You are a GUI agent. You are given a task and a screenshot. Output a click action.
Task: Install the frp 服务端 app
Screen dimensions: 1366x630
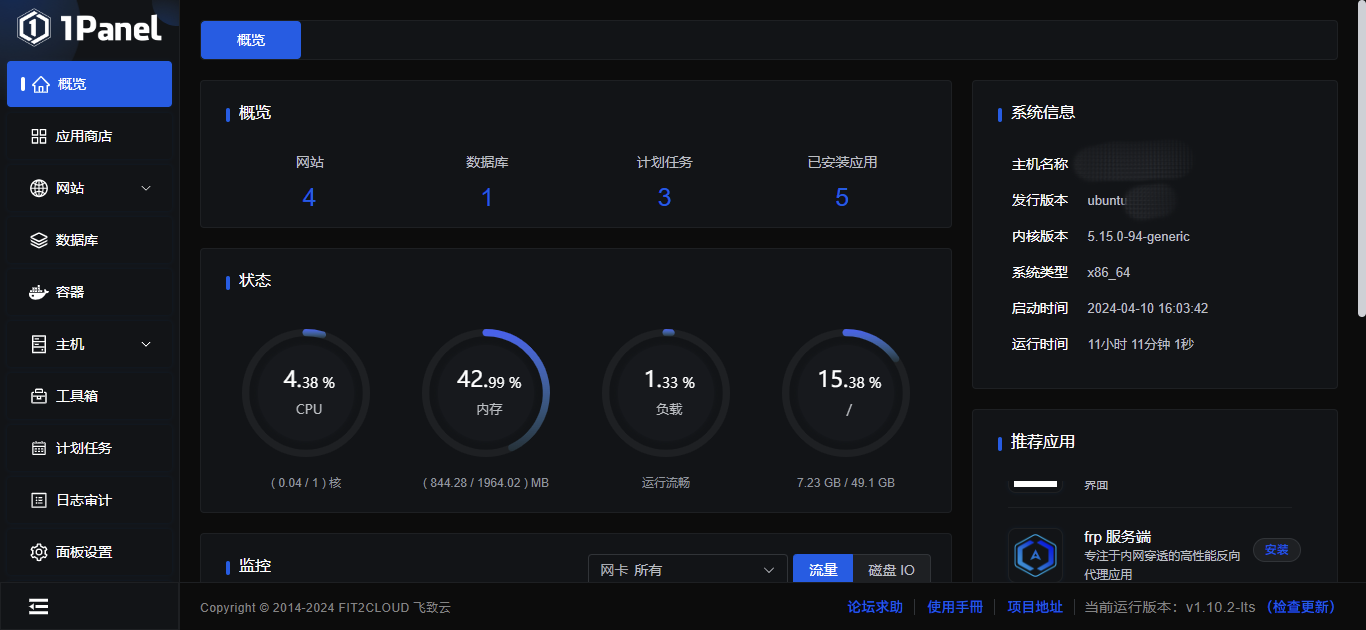click(x=1276, y=549)
